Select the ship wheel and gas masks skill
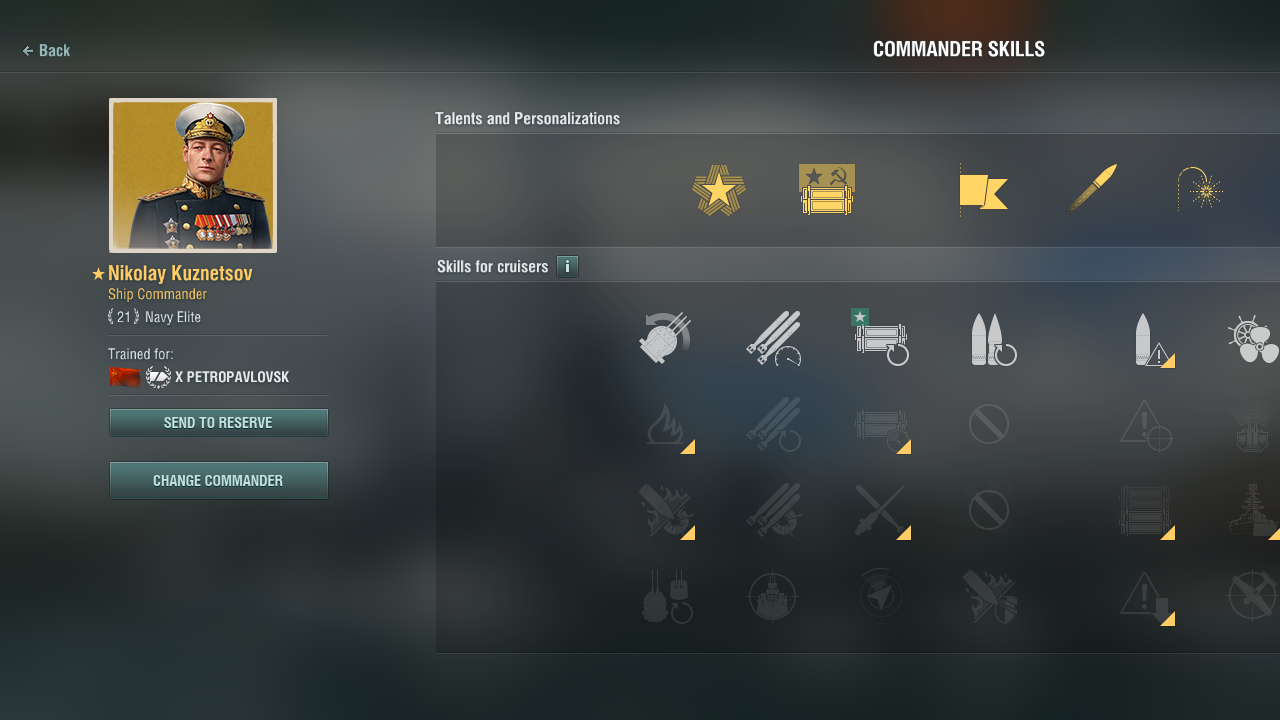Image resolution: width=1280 pixels, height=720 pixels. coord(1253,340)
